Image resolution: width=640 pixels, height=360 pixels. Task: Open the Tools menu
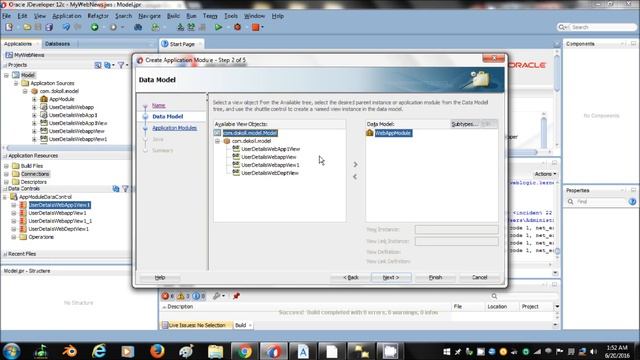tap(231, 16)
